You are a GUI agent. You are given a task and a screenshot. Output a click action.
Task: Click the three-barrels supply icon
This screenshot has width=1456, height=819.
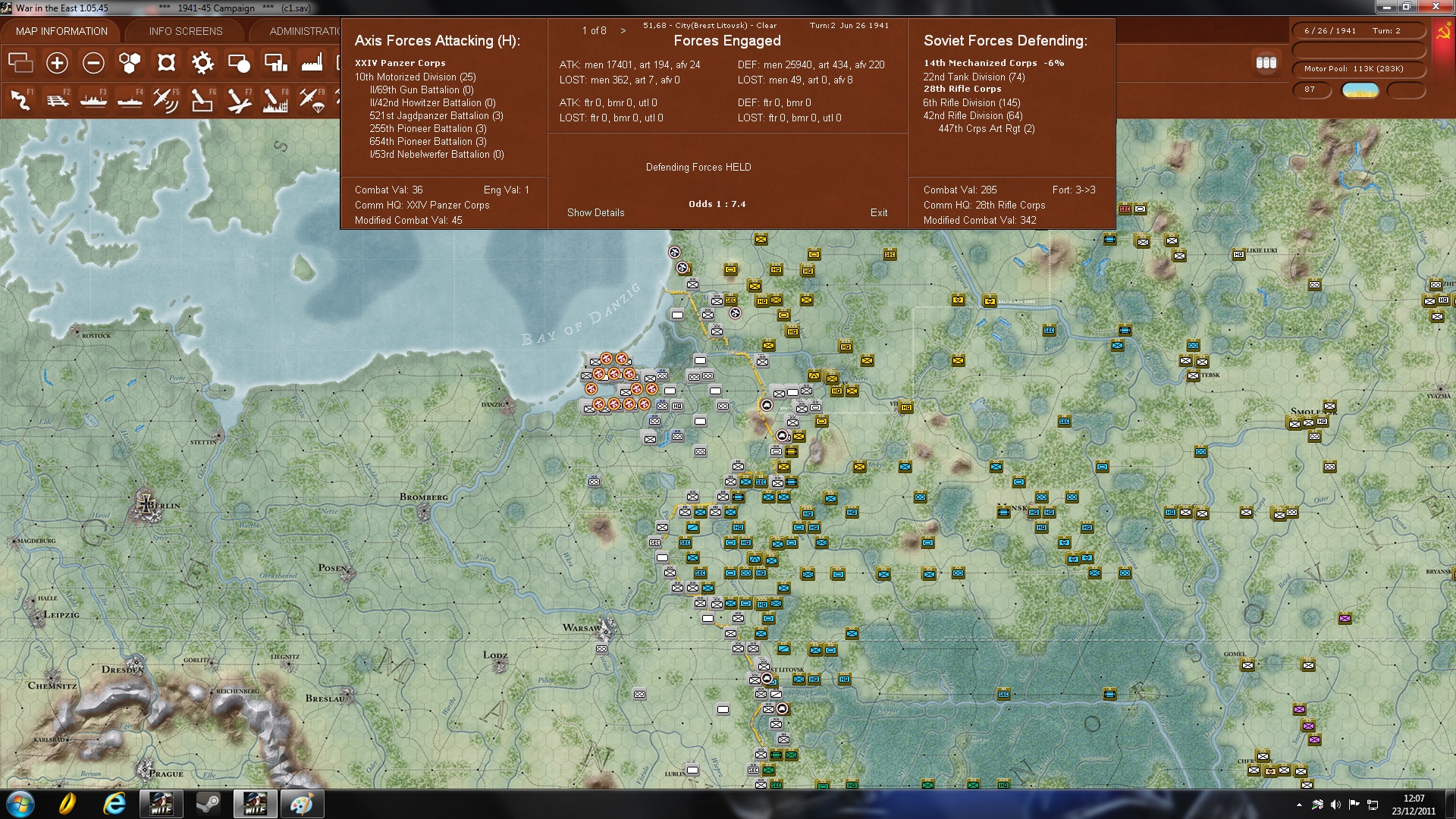tap(1266, 63)
